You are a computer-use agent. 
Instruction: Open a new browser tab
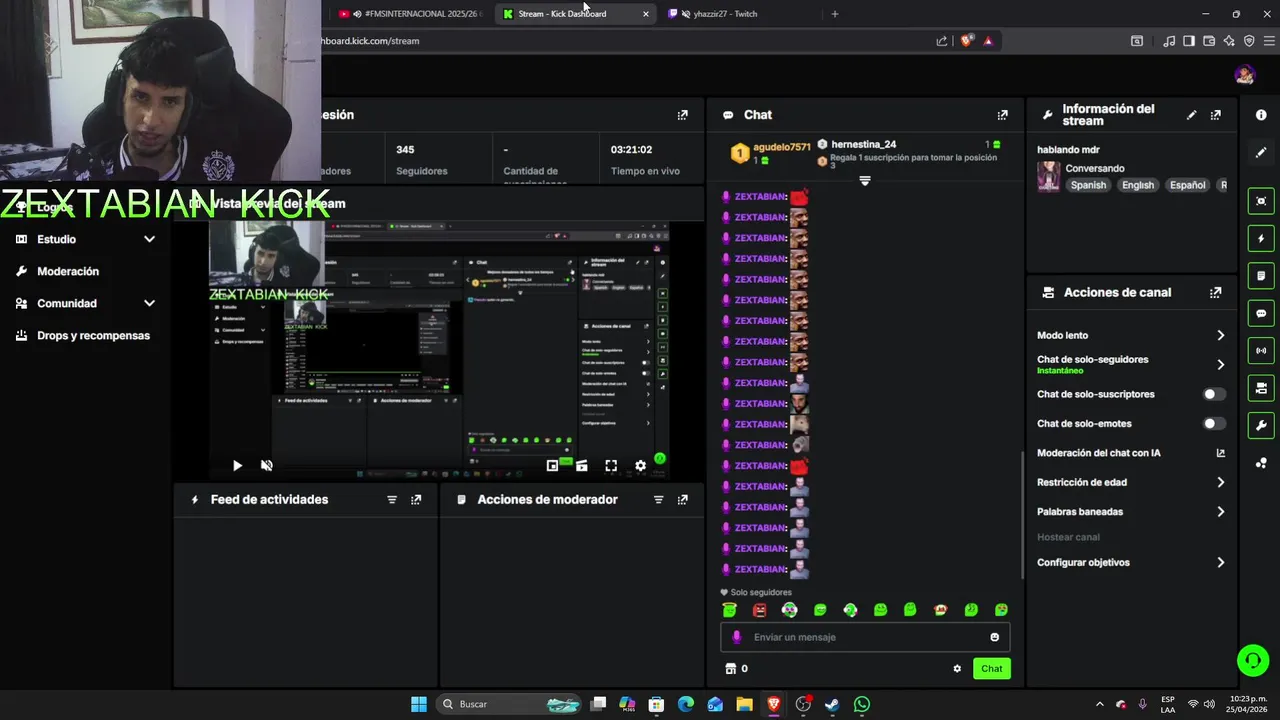point(835,14)
